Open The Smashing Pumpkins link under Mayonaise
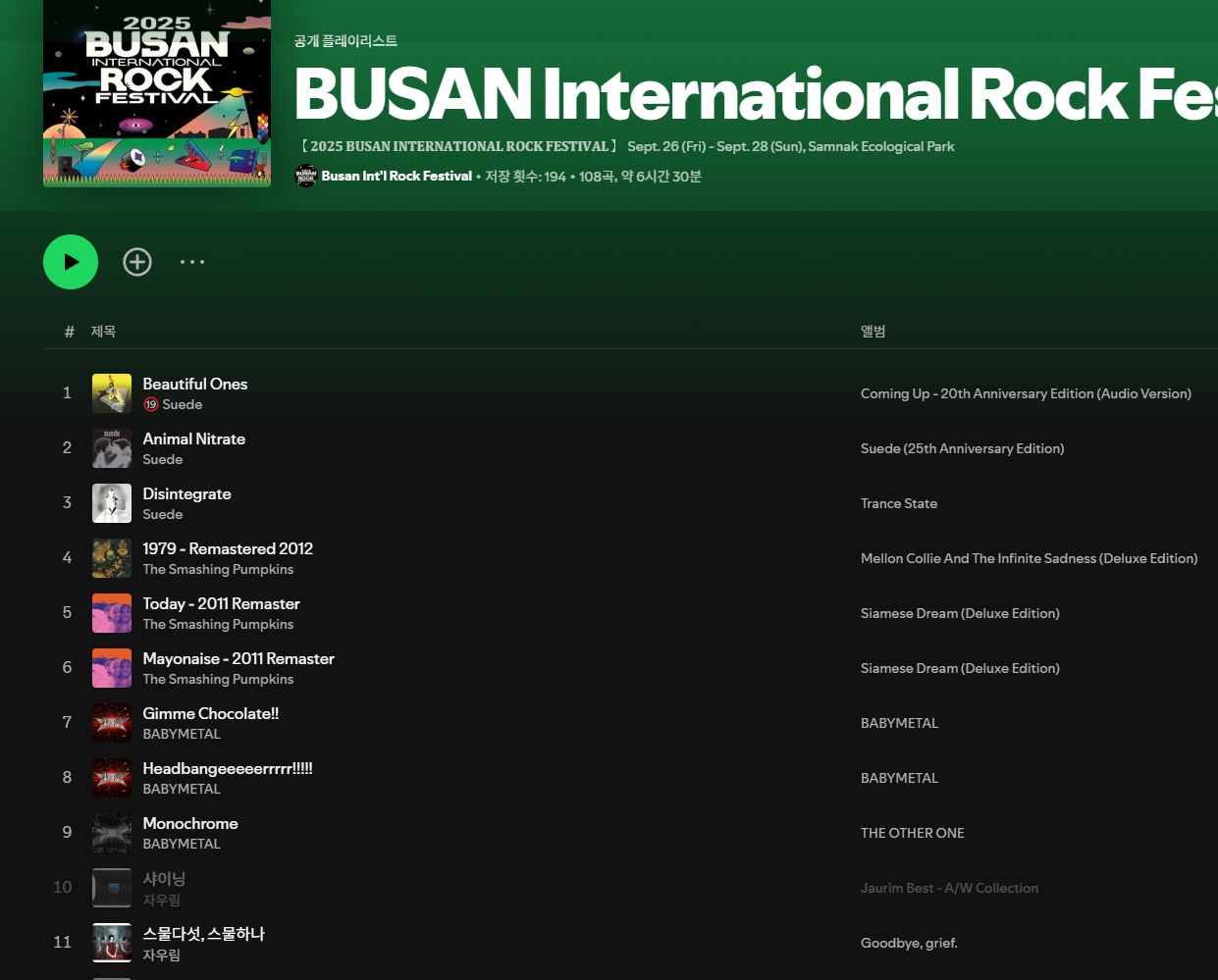1218x980 pixels. click(218, 680)
